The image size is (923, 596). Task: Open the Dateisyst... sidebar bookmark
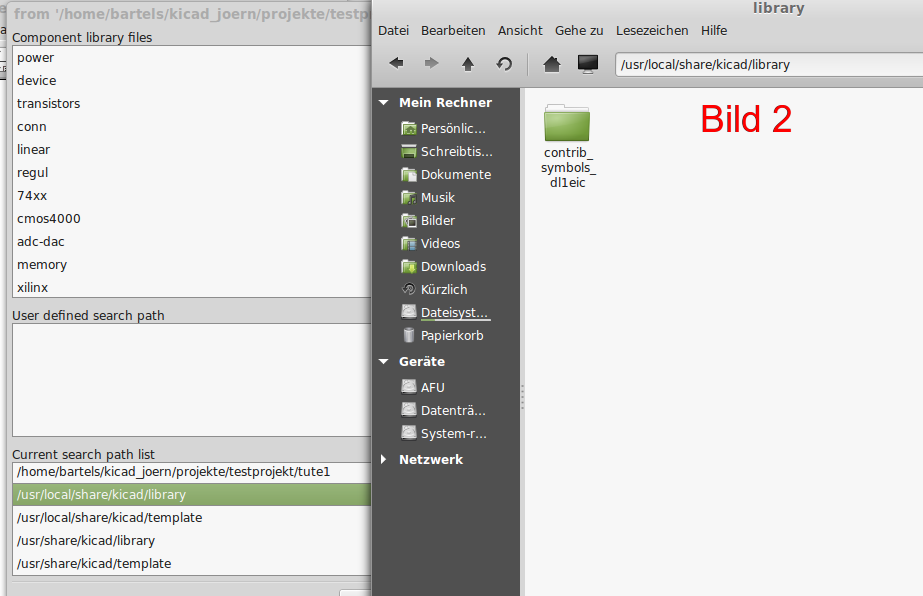click(446, 312)
